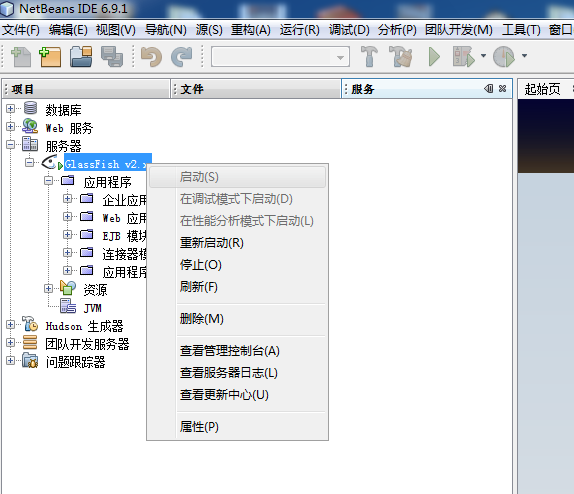Select the 连接器 folder tree item
The image size is (574, 494).
124,254
